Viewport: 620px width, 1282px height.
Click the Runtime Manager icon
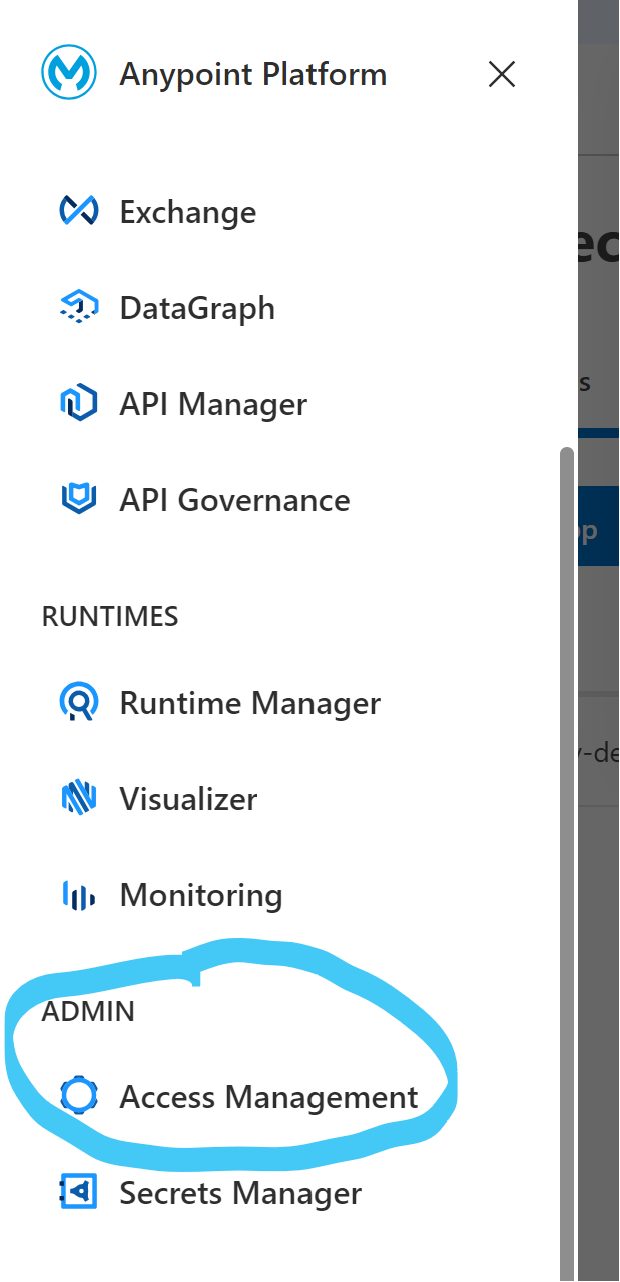pyautogui.click(x=78, y=703)
